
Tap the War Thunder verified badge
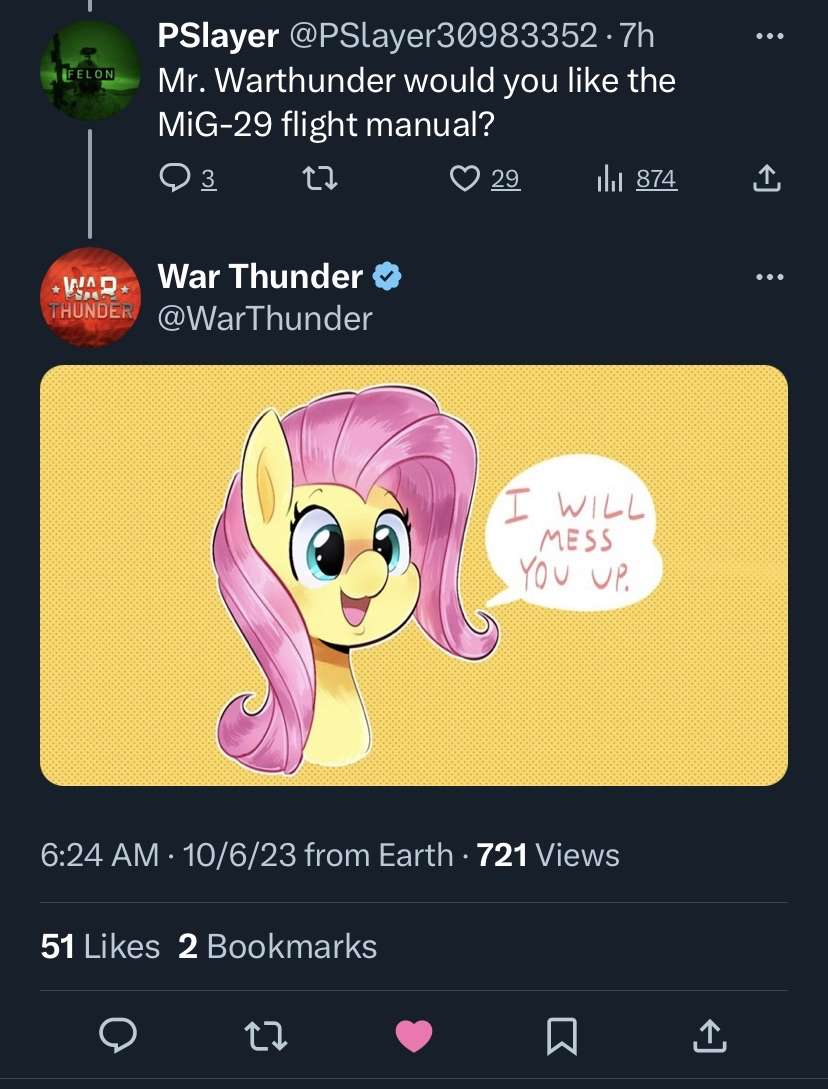387,276
